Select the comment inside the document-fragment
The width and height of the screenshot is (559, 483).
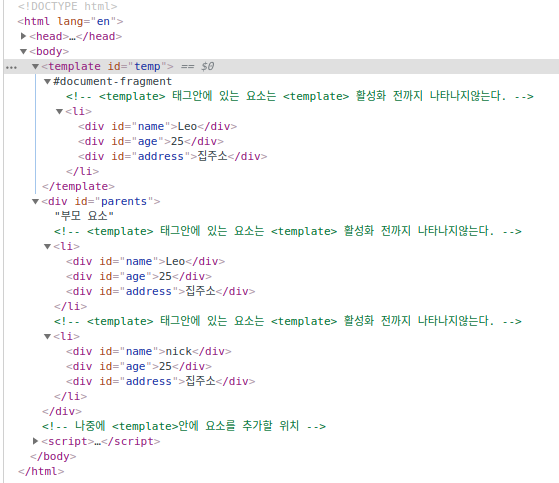(299, 96)
